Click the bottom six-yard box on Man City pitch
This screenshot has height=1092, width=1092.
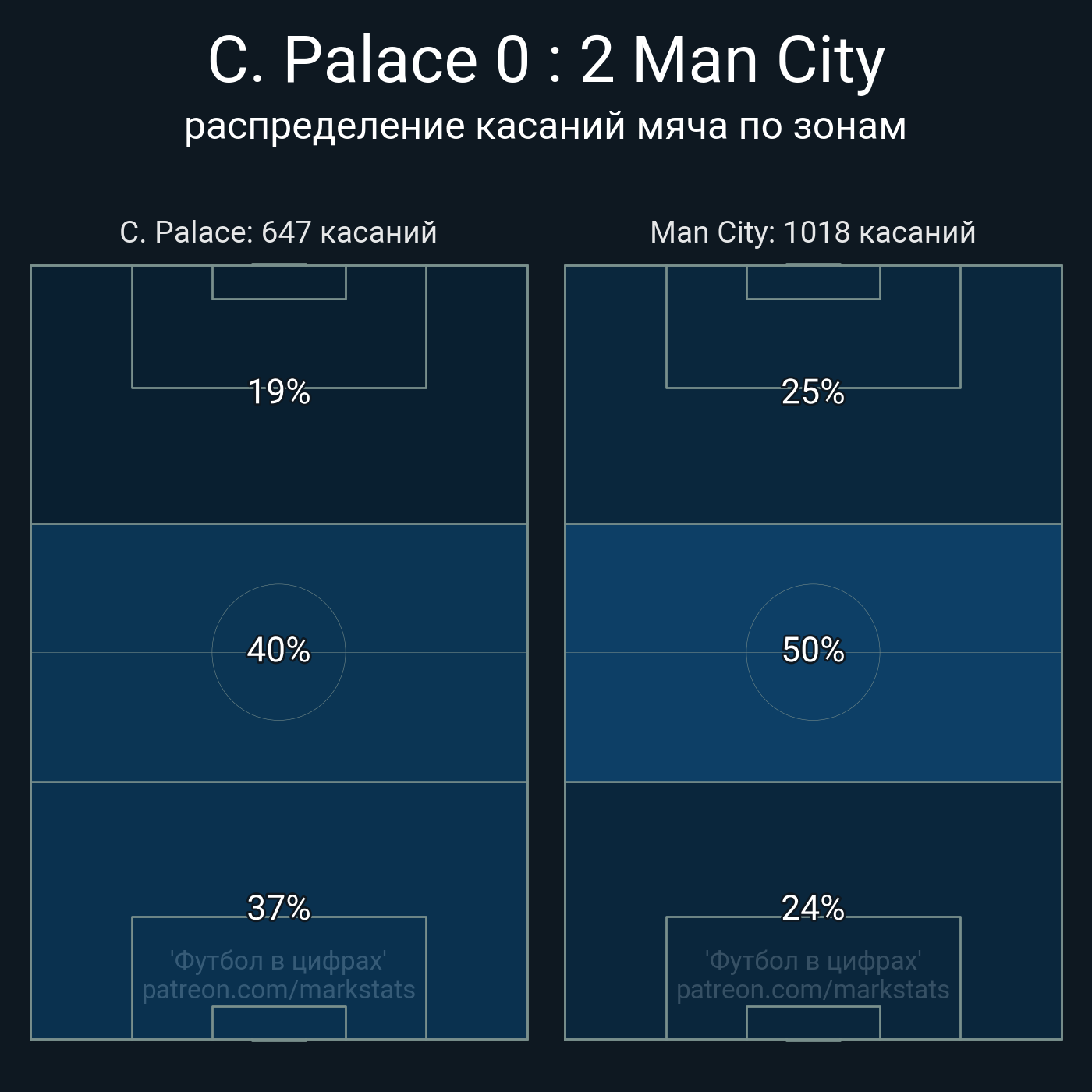click(x=813, y=1023)
